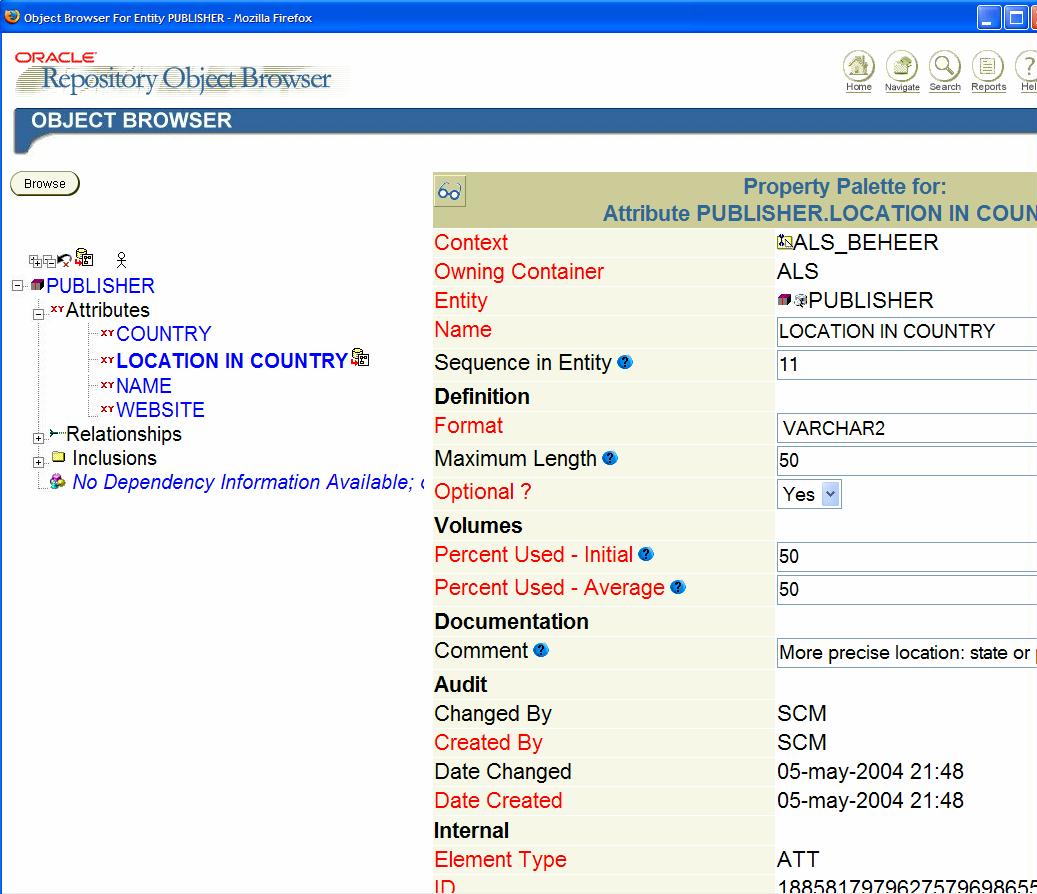Expand the Inclusions tree node
This screenshot has height=894, width=1037.
pyautogui.click(x=39, y=462)
